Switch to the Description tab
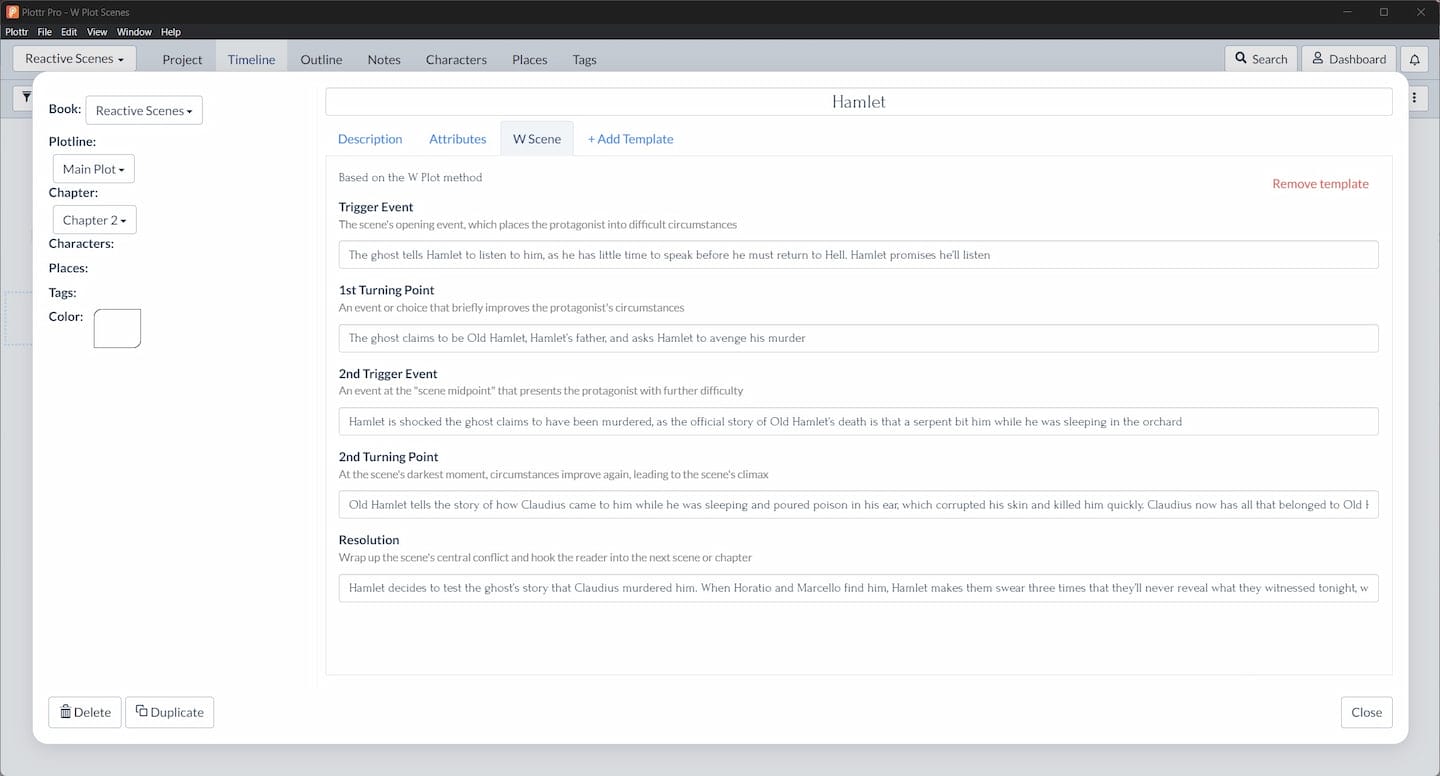The width and height of the screenshot is (1440, 776). [x=370, y=139]
